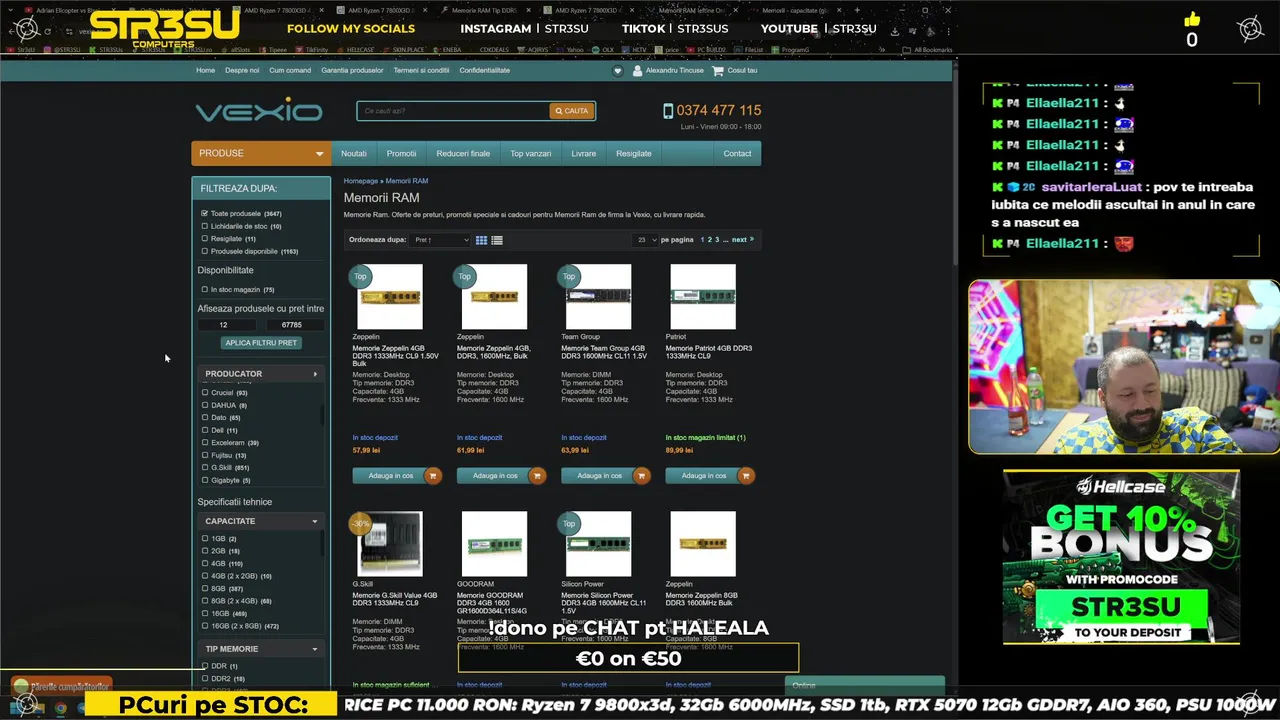Open the Ordoneaza dupa sort dropdown
Screen dimensions: 1280x720
[x=440, y=240]
